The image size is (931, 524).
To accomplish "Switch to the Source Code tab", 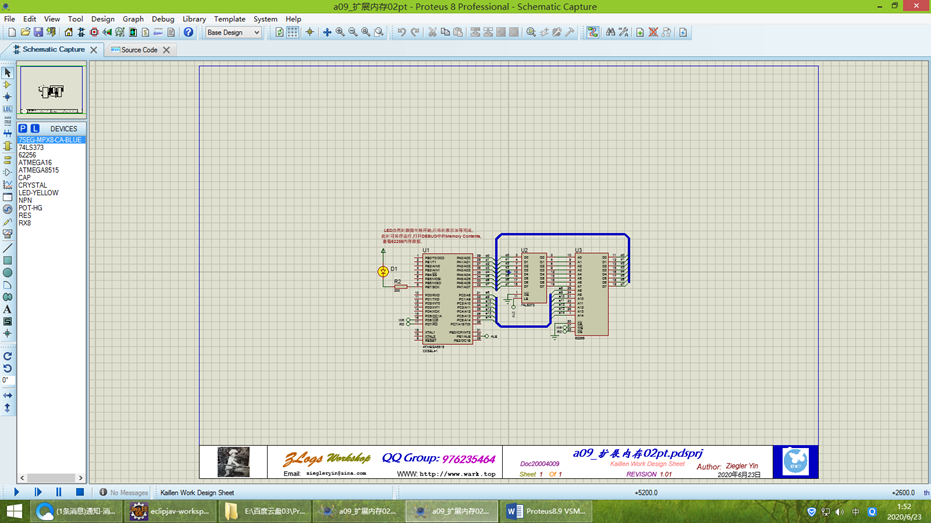I will [139, 50].
